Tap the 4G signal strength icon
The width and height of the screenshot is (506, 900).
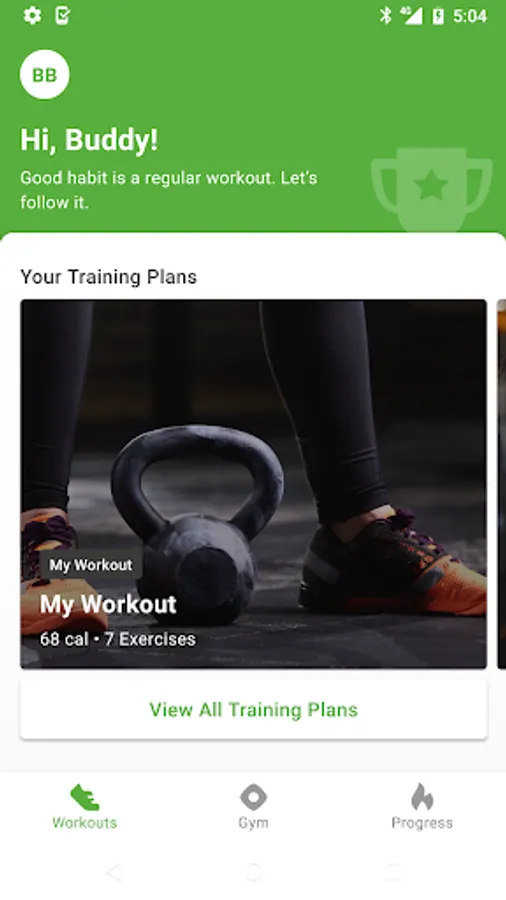(412, 15)
